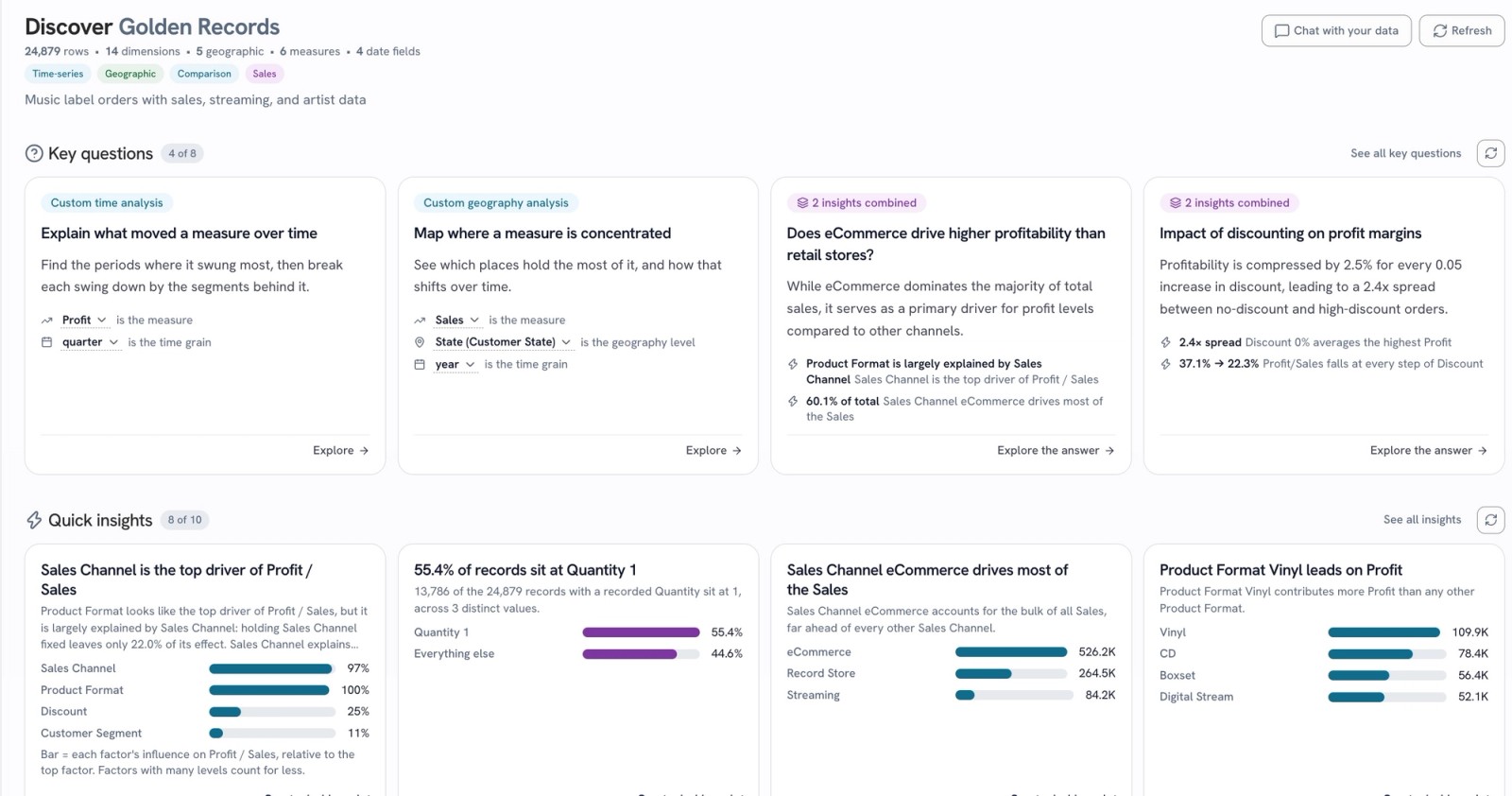This screenshot has height=796, width=1512.
Task: Click the refresh icon beside See all insights
Action: (1490, 520)
